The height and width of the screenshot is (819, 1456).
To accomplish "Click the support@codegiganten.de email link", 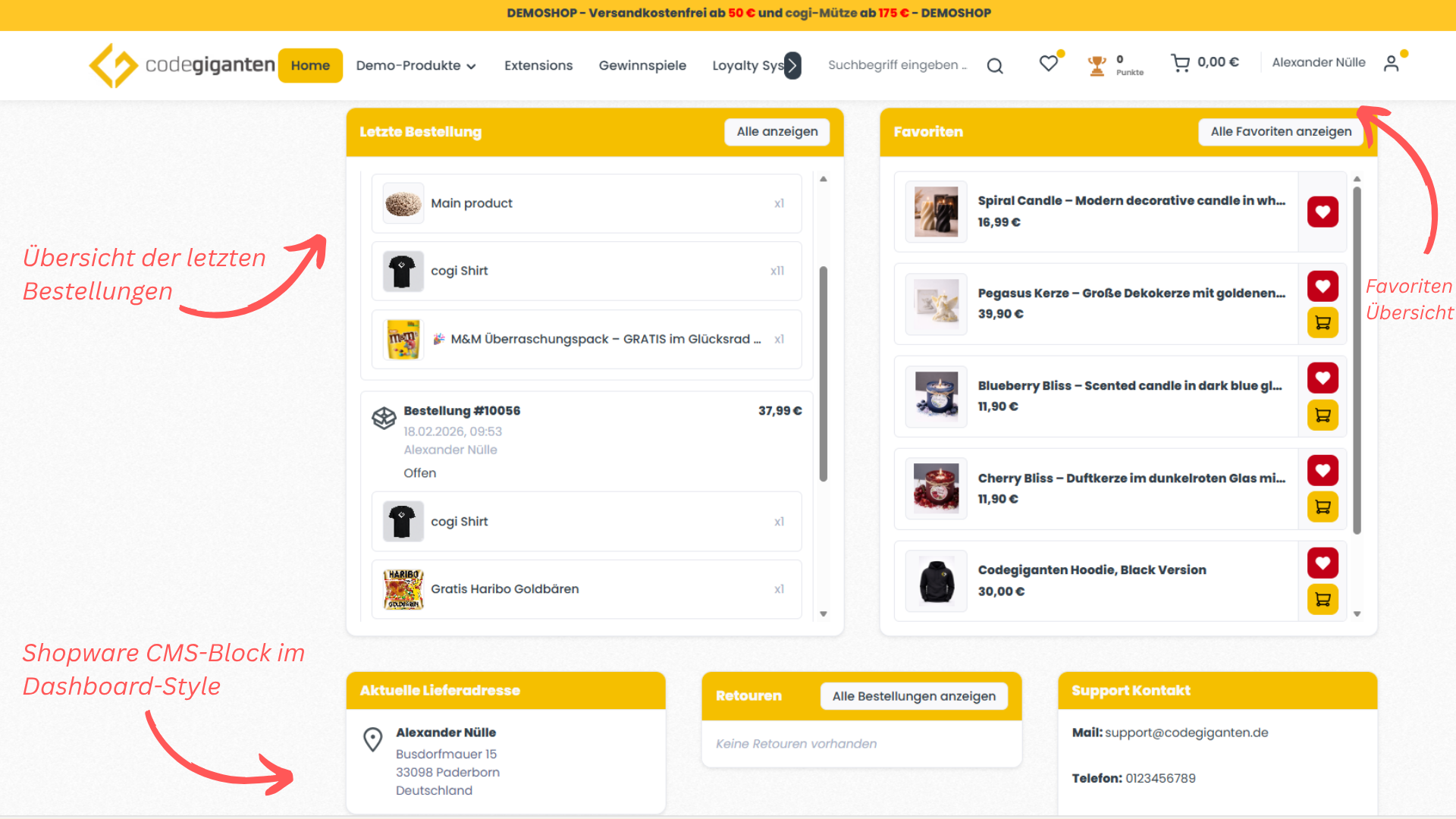I will pyautogui.click(x=1187, y=733).
